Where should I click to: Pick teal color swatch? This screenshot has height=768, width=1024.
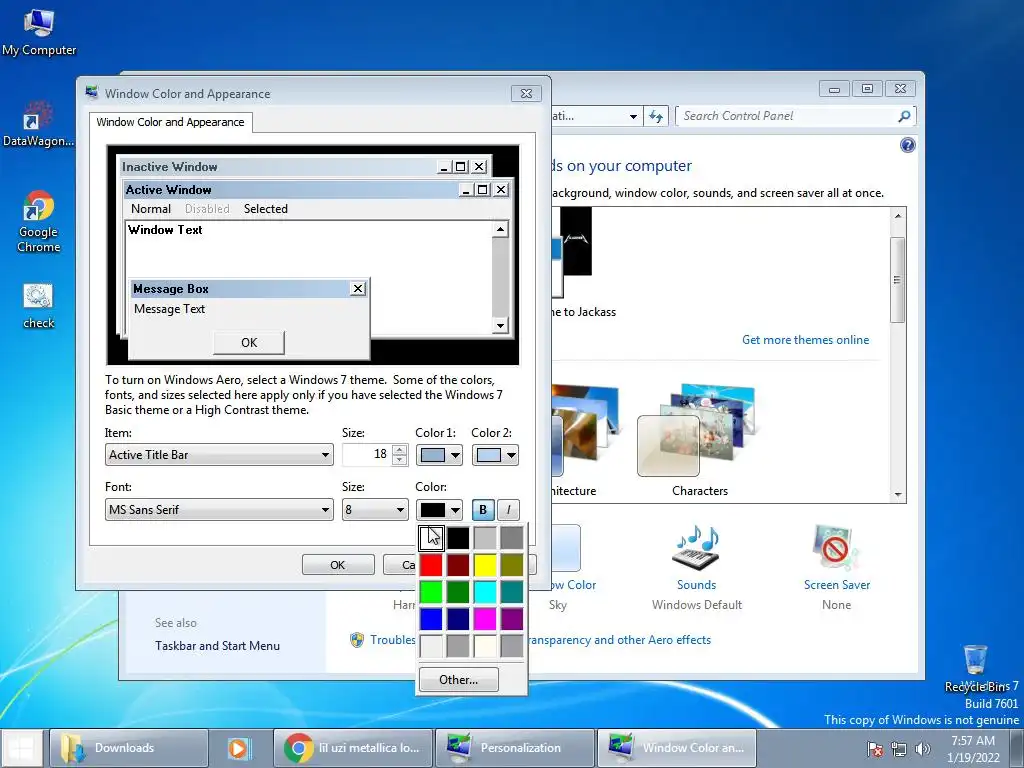tap(512, 592)
